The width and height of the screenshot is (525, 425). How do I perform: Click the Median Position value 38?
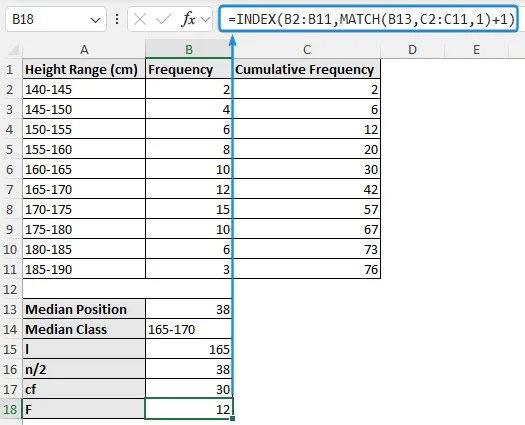pos(189,309)
